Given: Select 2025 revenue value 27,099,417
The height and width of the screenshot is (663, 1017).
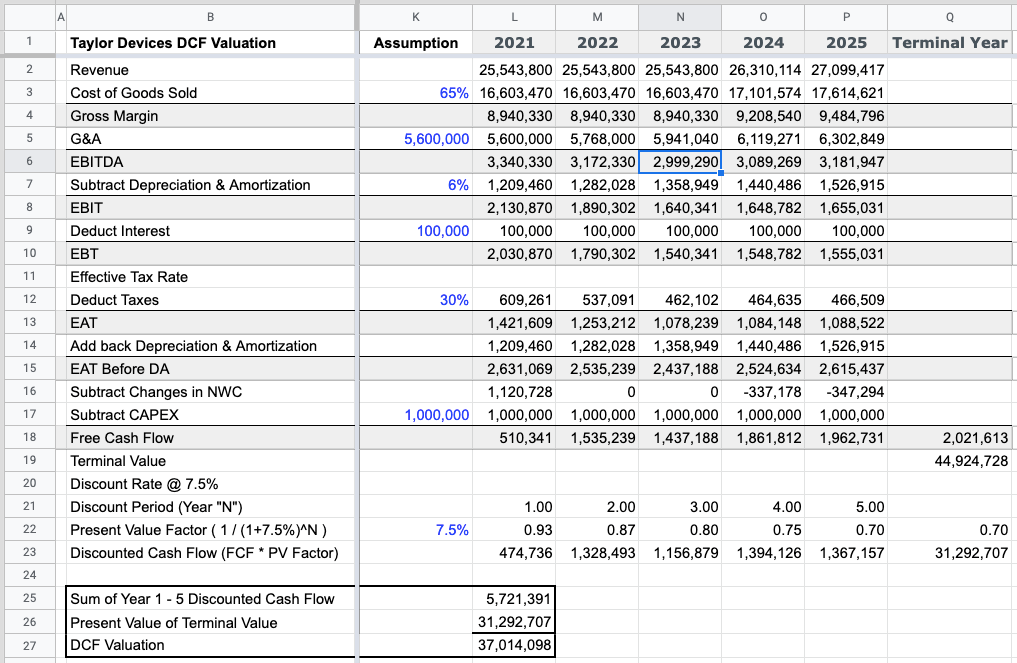Looking at the screenshot, I should point(846,69).
